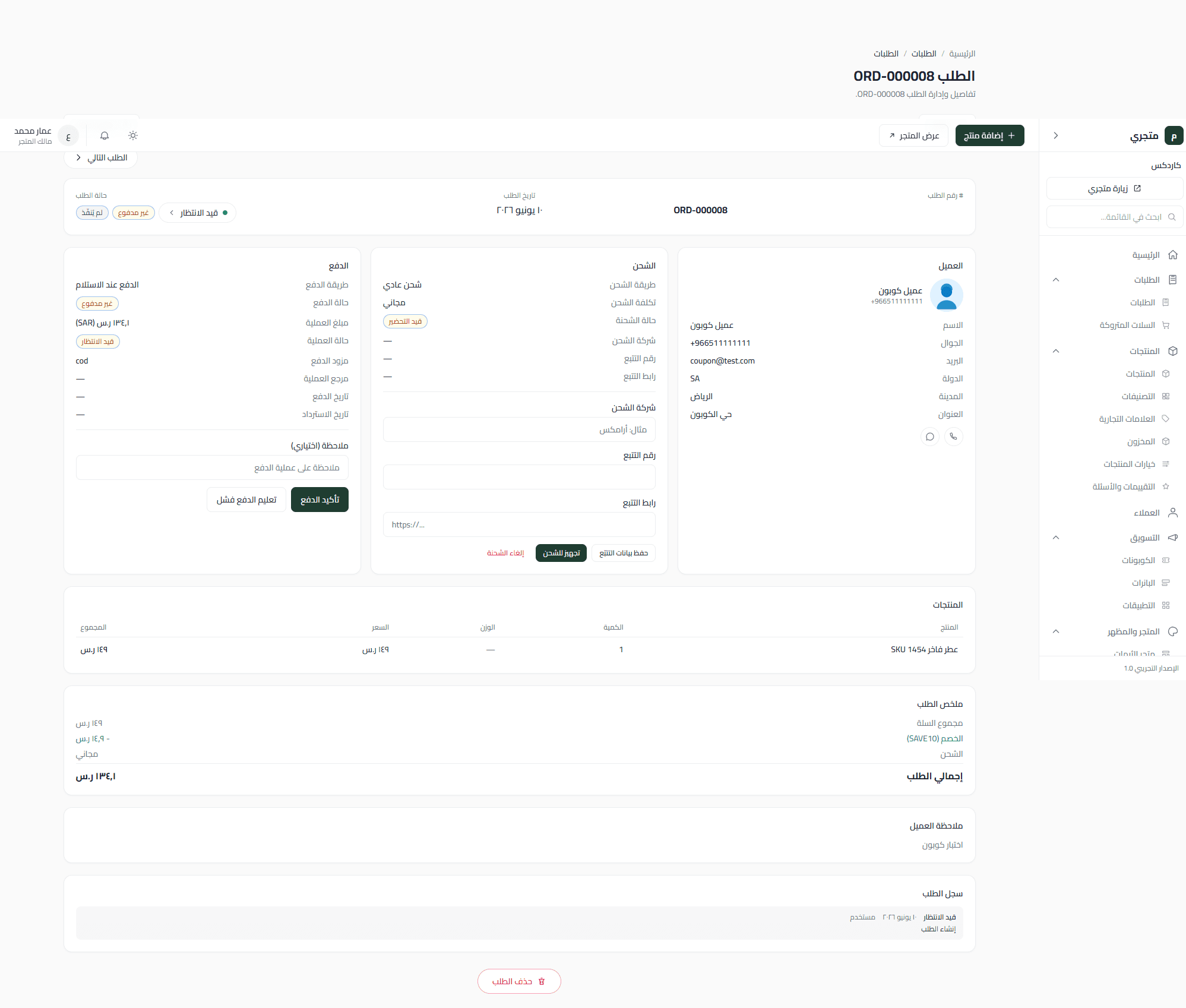Open the notifications bell
The width and height of the screenshot is (1186, 1008).
[105, 135]
